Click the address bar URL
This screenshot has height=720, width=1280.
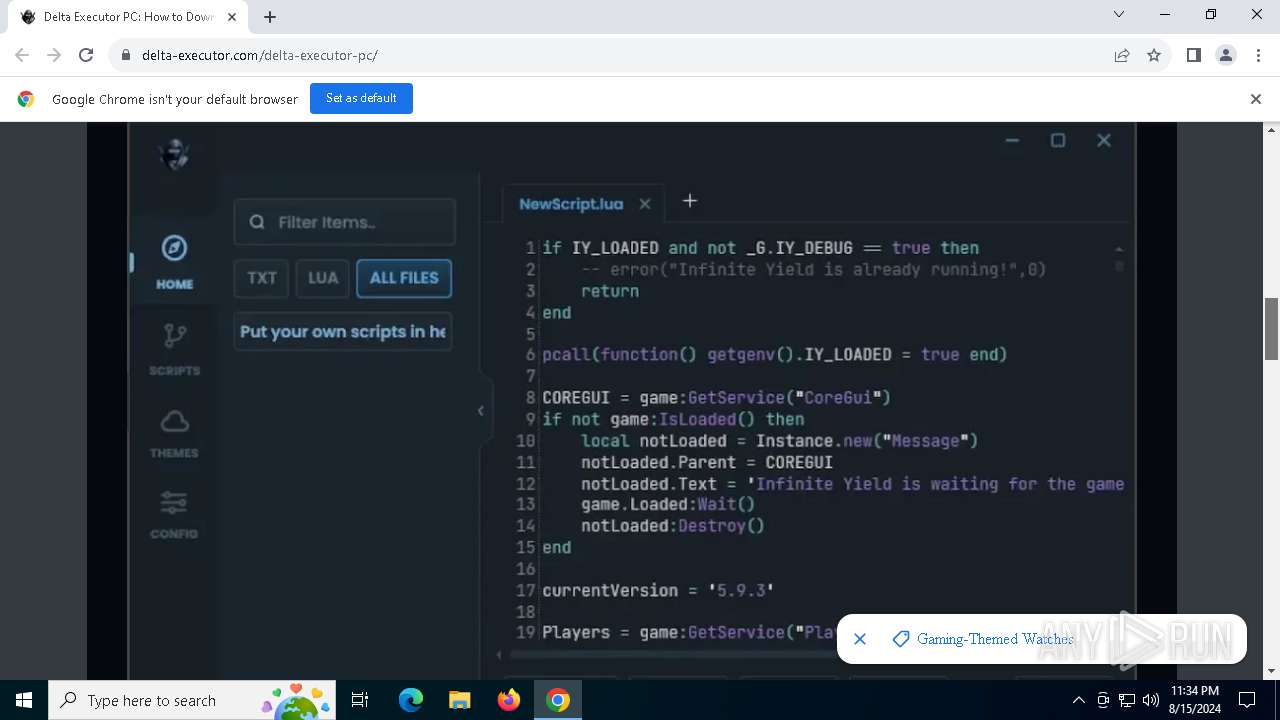[260, 56]
